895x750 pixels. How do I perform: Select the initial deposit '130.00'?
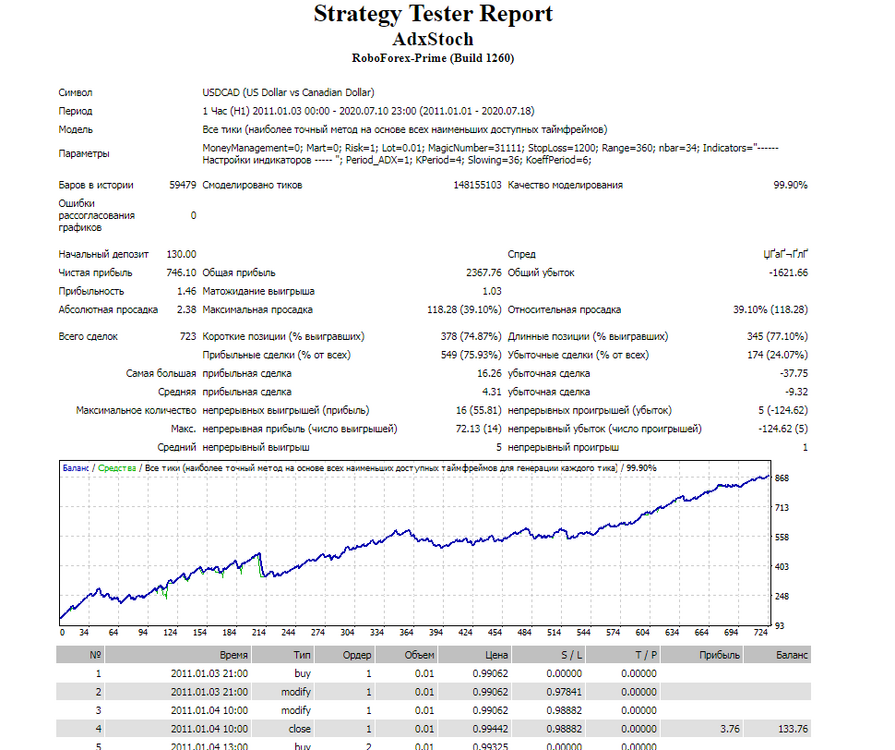coord(182,255)
